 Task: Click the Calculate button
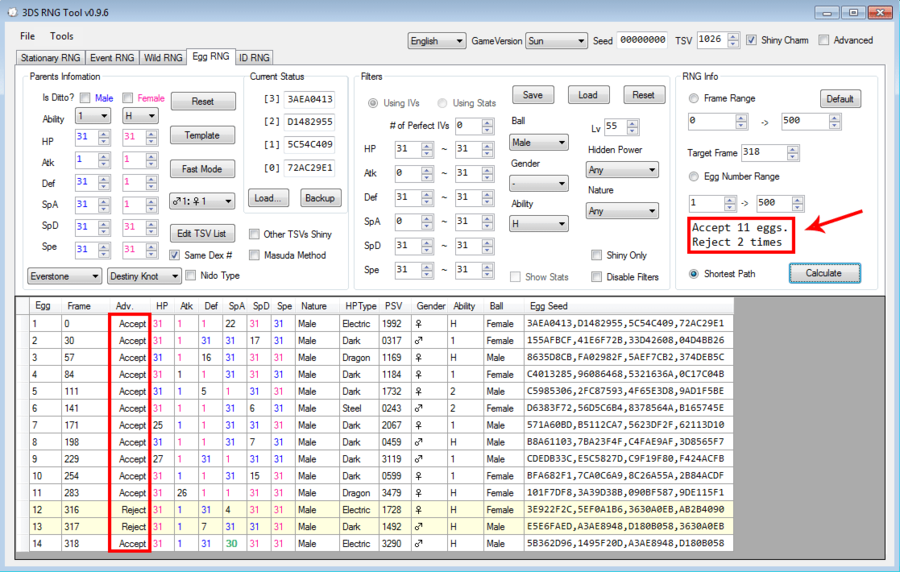tap(824, 273)
